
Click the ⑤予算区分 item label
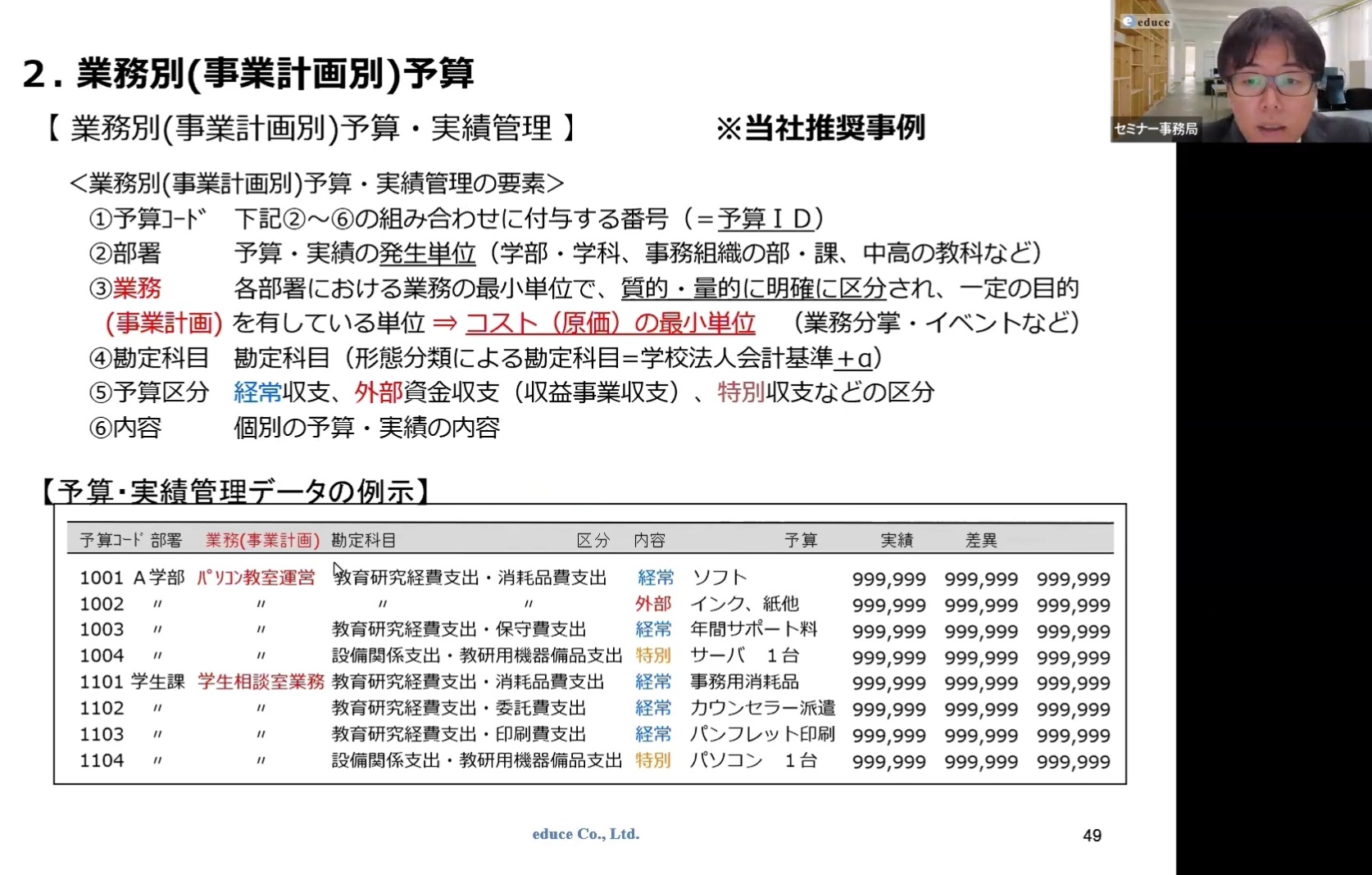click(148, 392)
